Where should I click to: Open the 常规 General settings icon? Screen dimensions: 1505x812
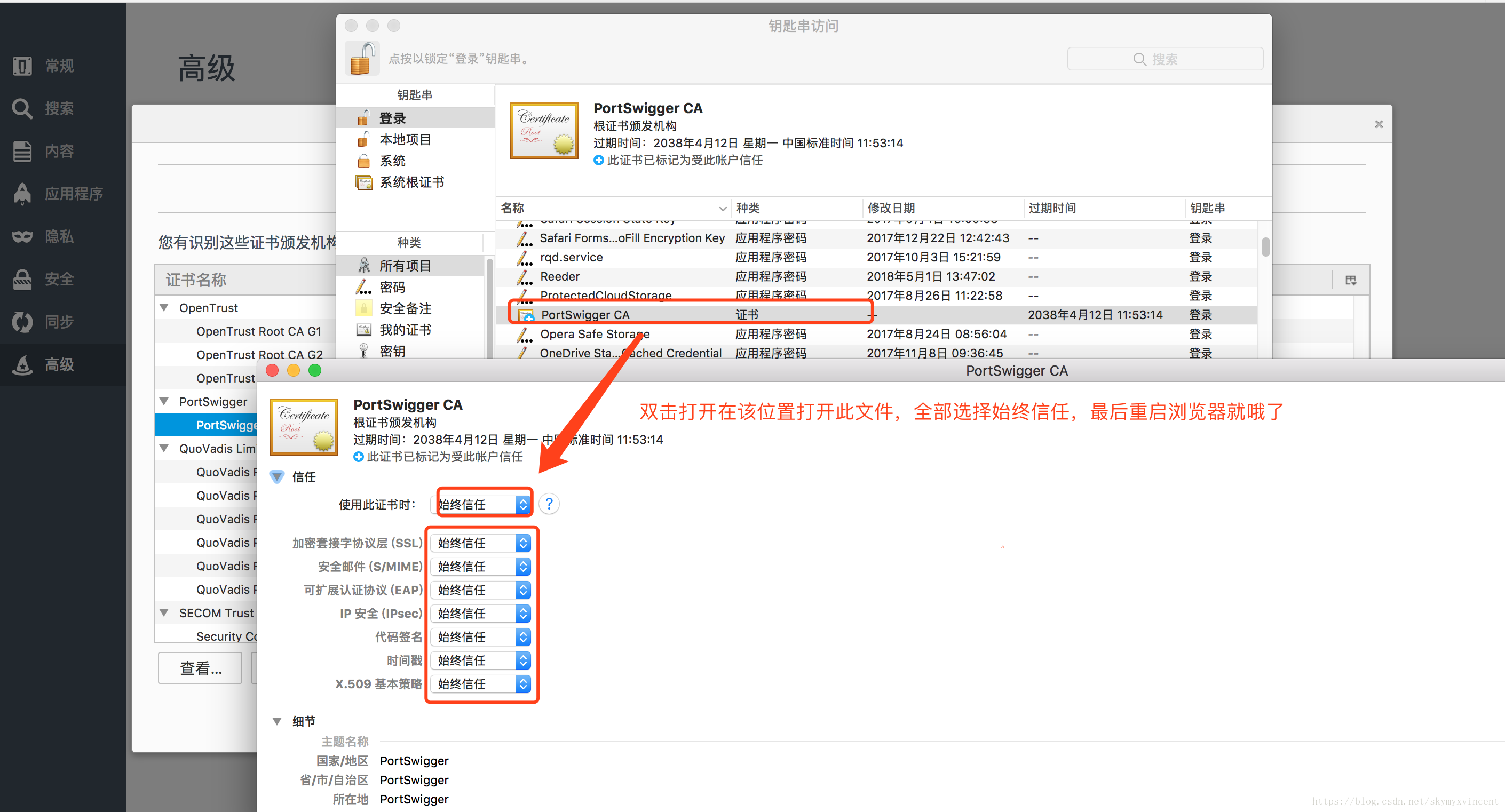pyautogui.click(x=23, y=66)
